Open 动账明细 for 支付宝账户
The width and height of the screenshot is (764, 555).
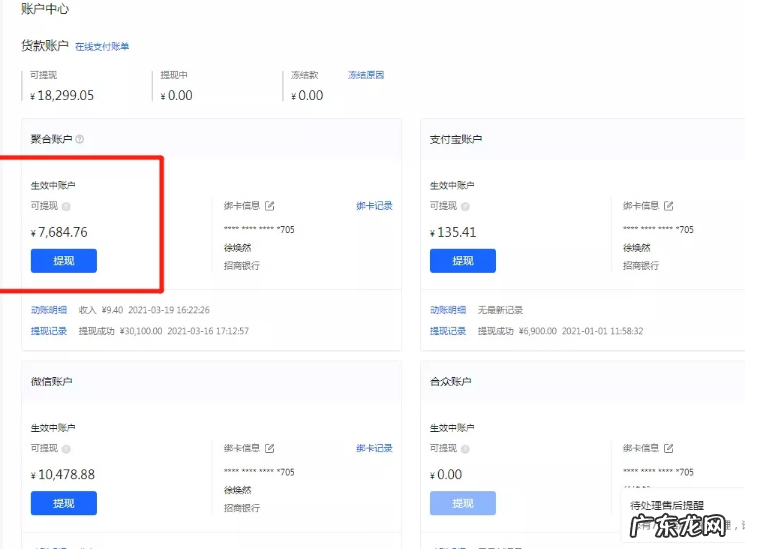tap(448, 310)
